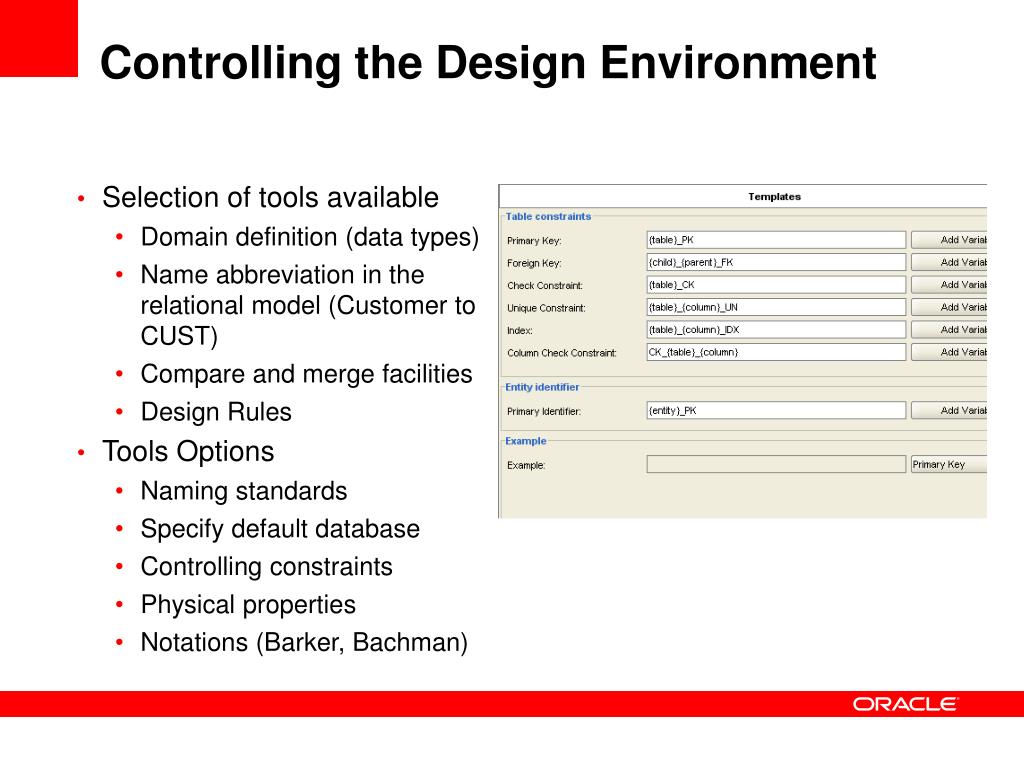Click the 'Compare and merge facilities' bullet
The height and width of the screenshot is (768, 1024).
(306, 374)
